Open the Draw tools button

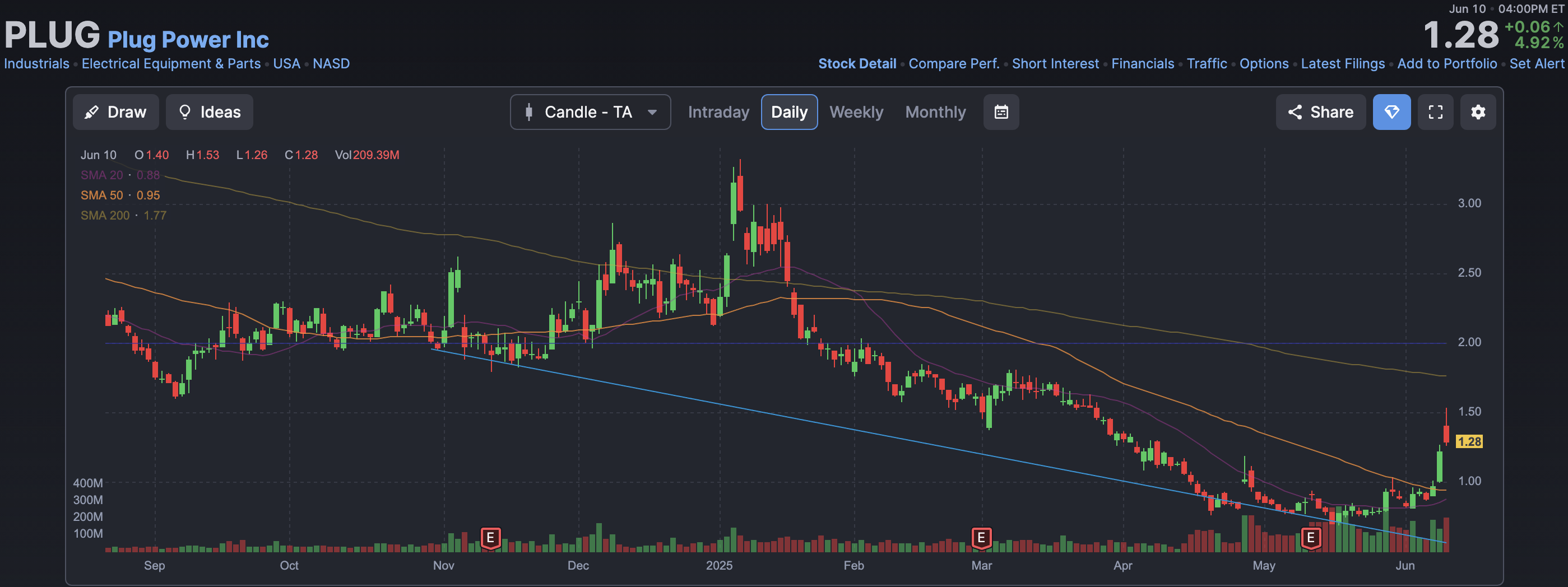point(115,112)
